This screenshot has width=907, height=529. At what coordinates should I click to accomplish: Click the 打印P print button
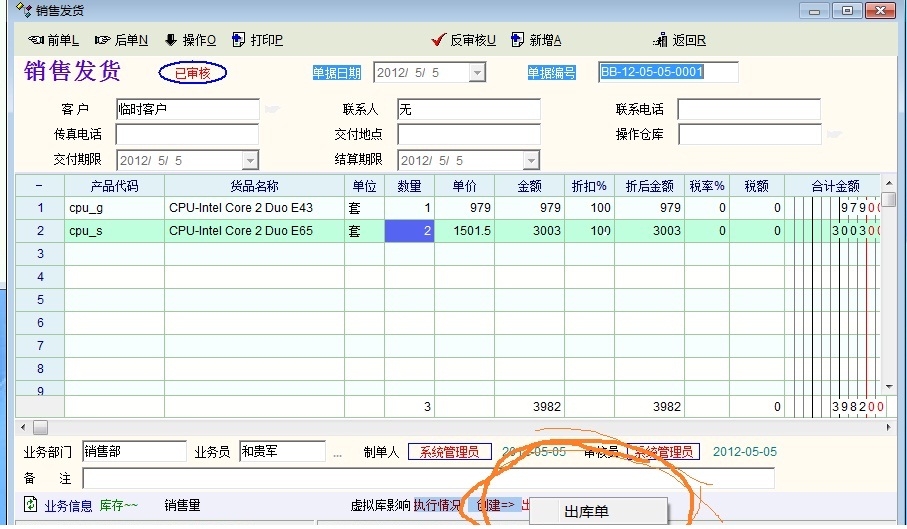coord(258,40)
